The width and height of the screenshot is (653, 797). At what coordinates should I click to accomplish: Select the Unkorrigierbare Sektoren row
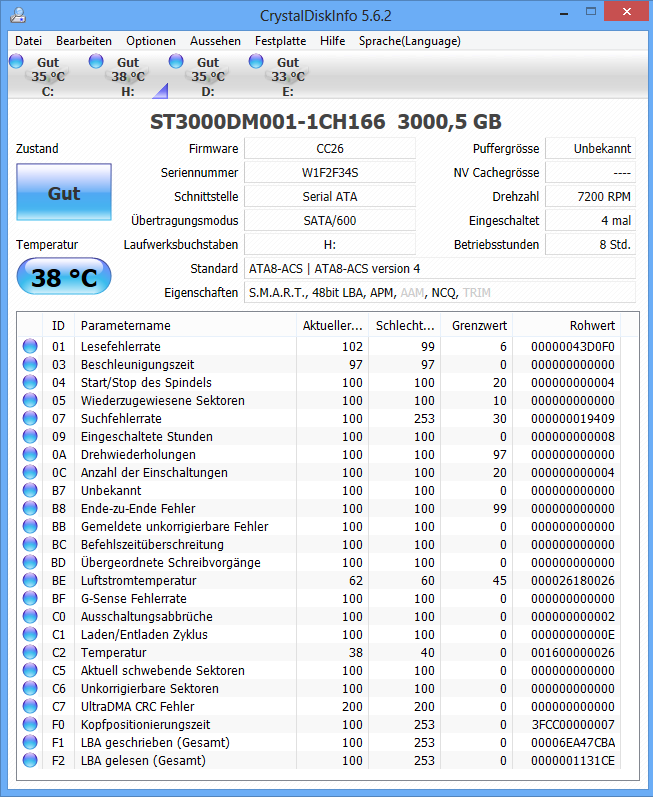pyautogui.click(x=319, y=688)
